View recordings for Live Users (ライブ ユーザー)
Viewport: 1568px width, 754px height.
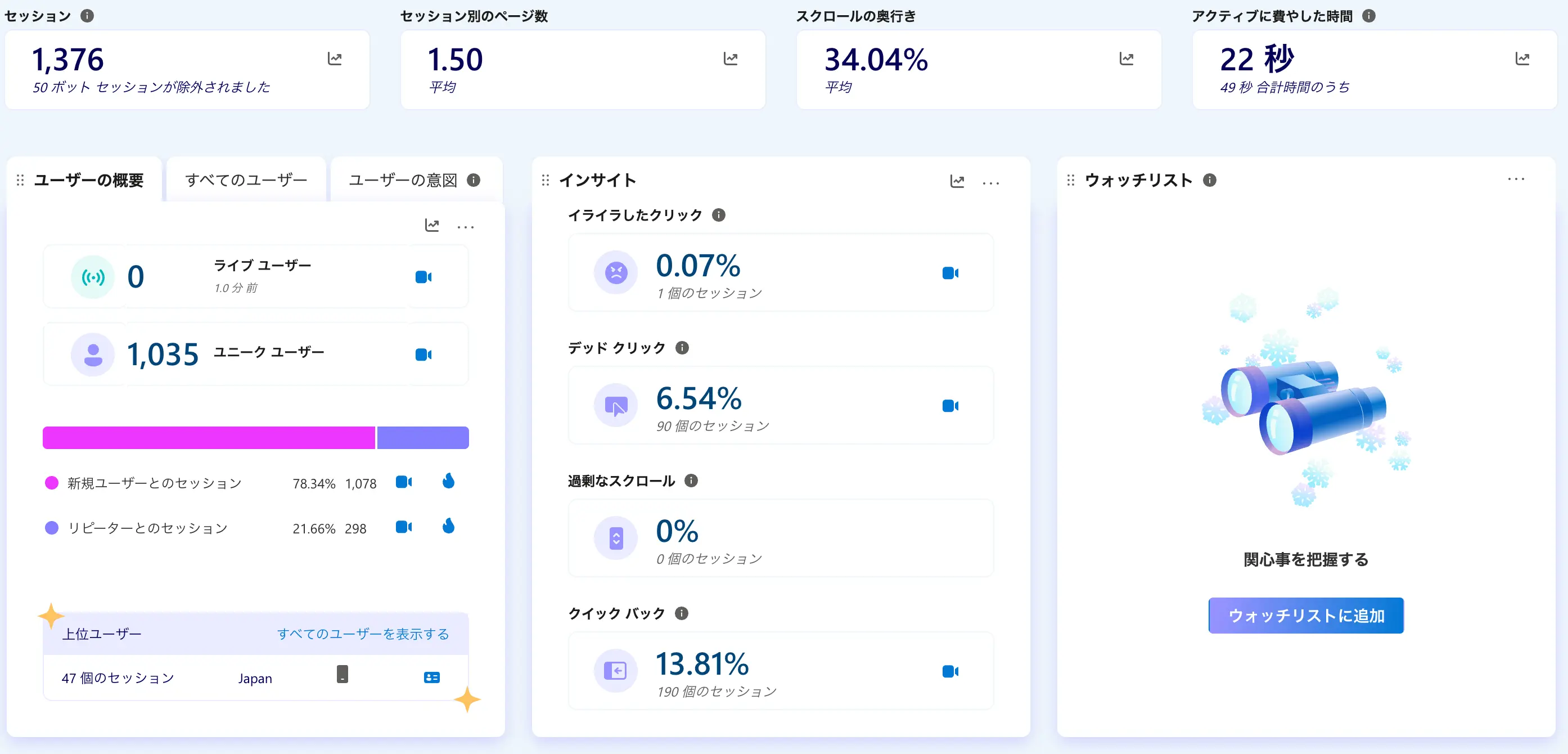(x=423, y=277)
